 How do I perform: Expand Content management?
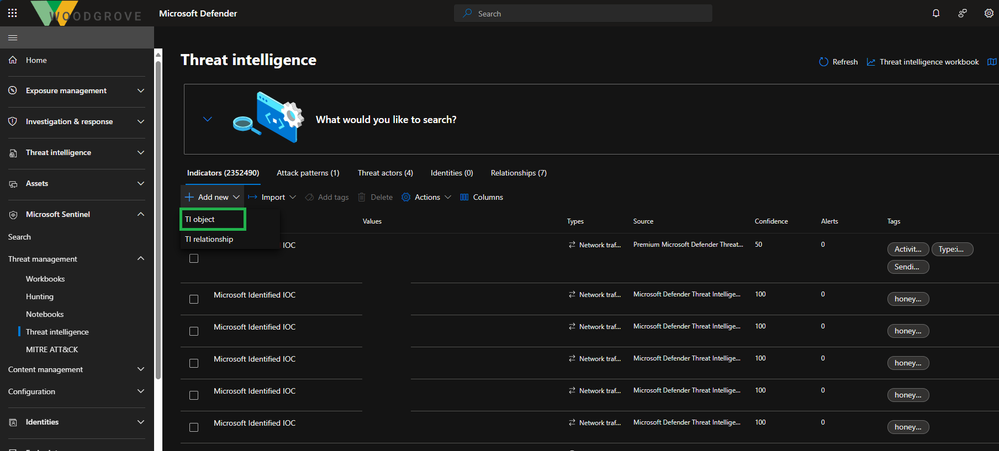point(141,369)
